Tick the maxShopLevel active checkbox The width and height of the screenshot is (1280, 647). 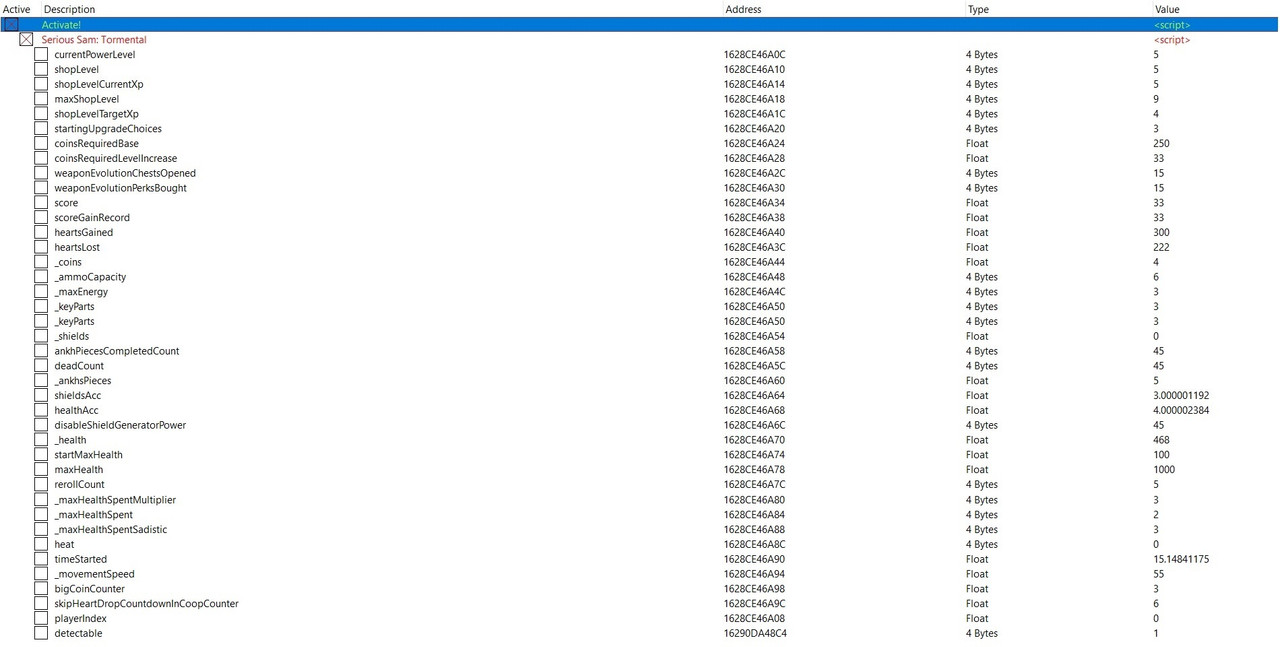tap(41, 99)
